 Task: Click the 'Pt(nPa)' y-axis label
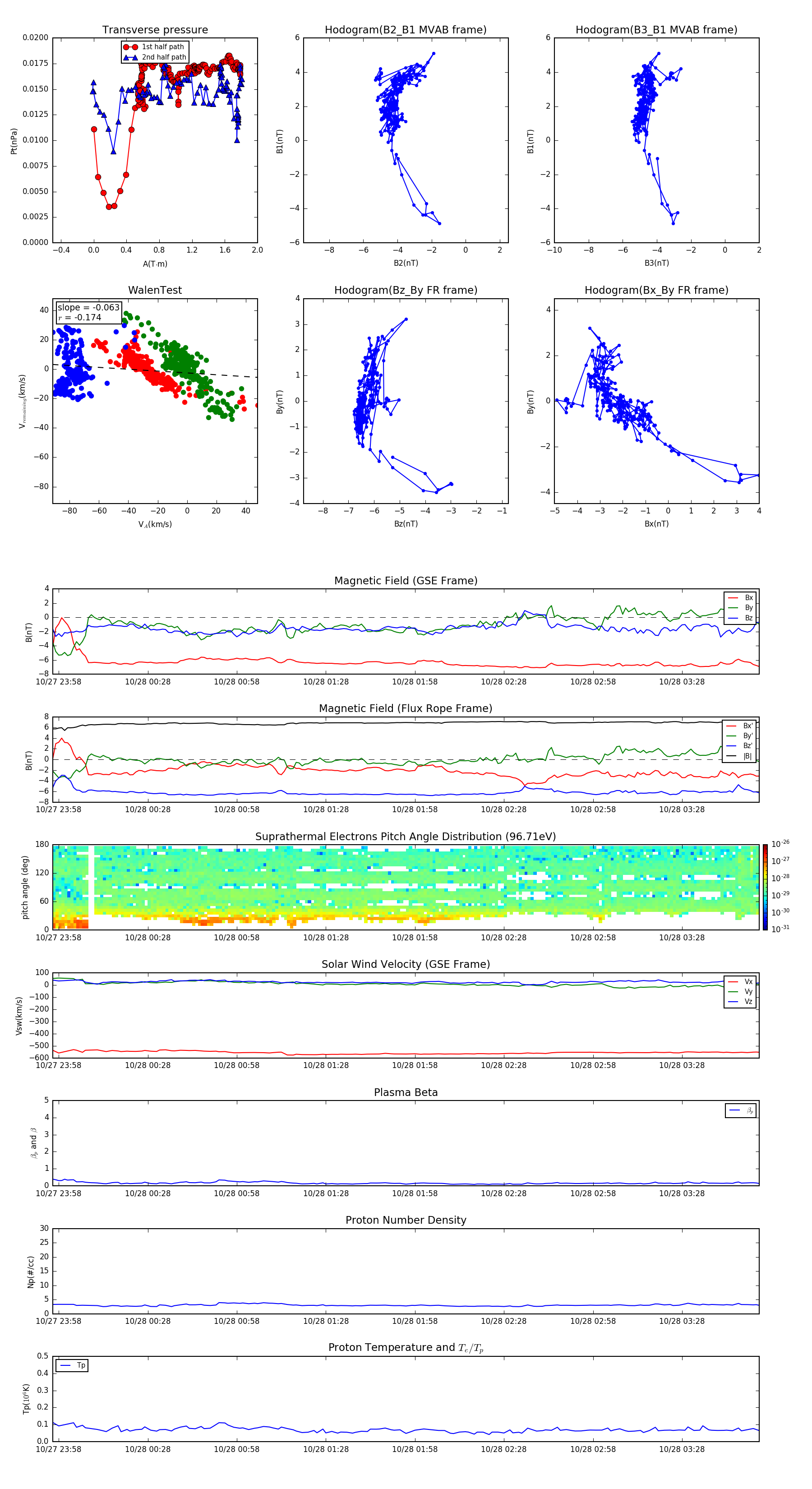[x=14, y=141]
